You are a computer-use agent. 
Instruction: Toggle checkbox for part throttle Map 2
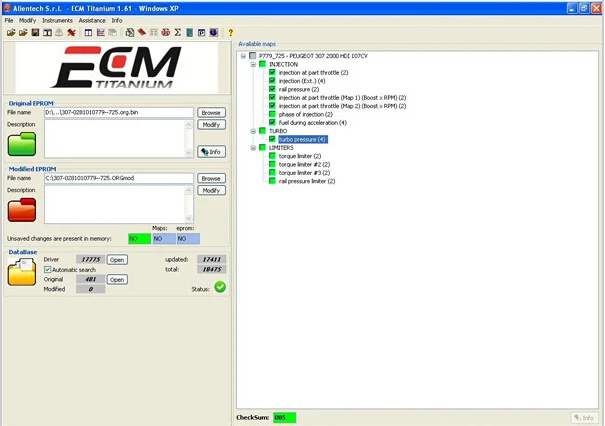coord(272,106)
